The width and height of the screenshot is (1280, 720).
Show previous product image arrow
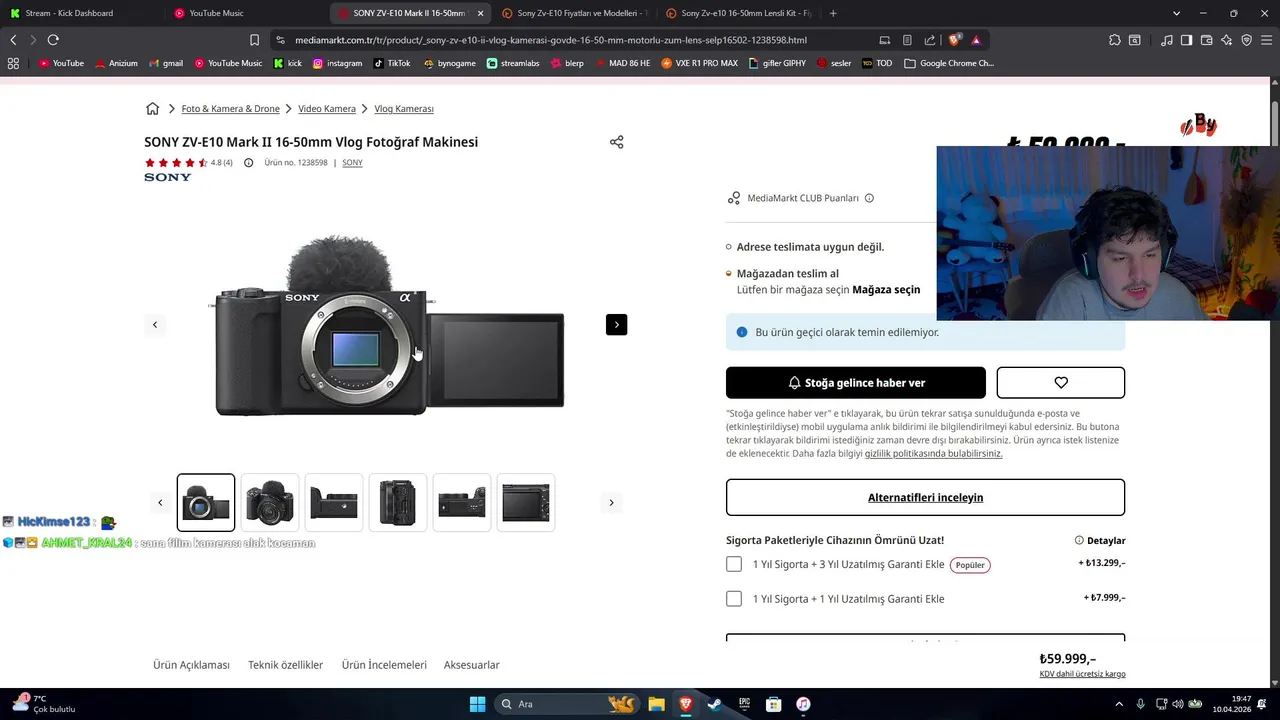pos(155,324)
